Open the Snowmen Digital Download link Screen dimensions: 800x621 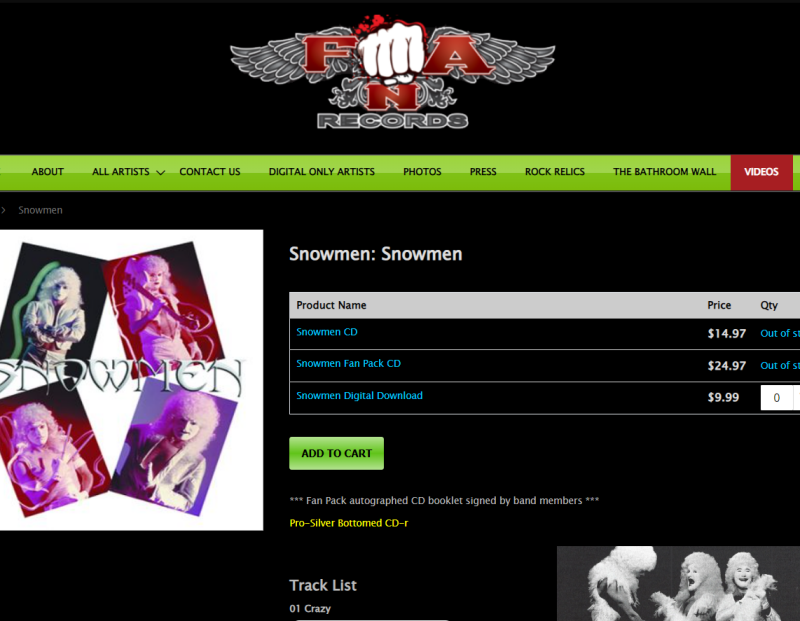point(359,395)
